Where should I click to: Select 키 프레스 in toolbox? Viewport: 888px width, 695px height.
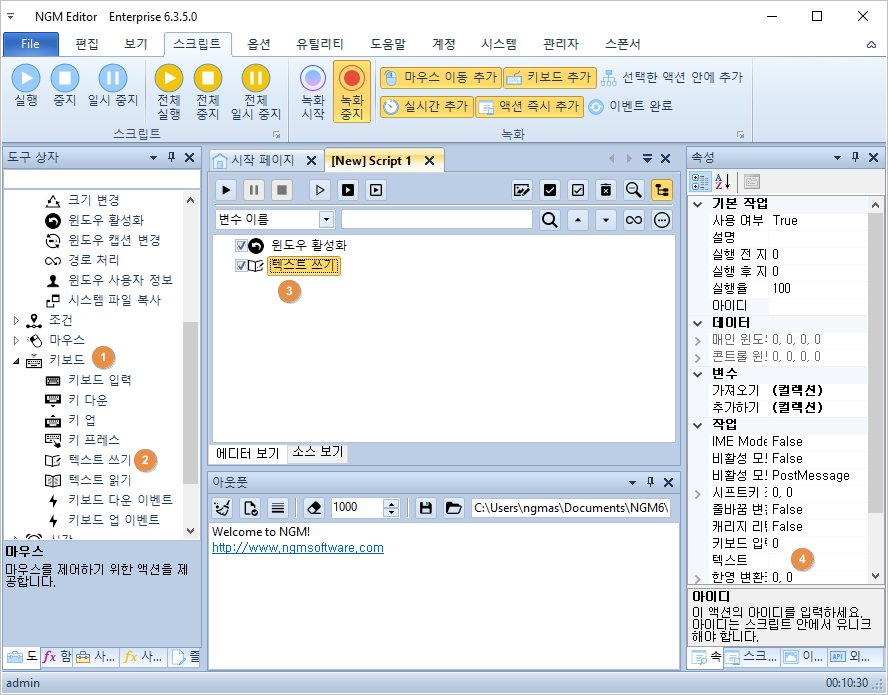(93, 440)
